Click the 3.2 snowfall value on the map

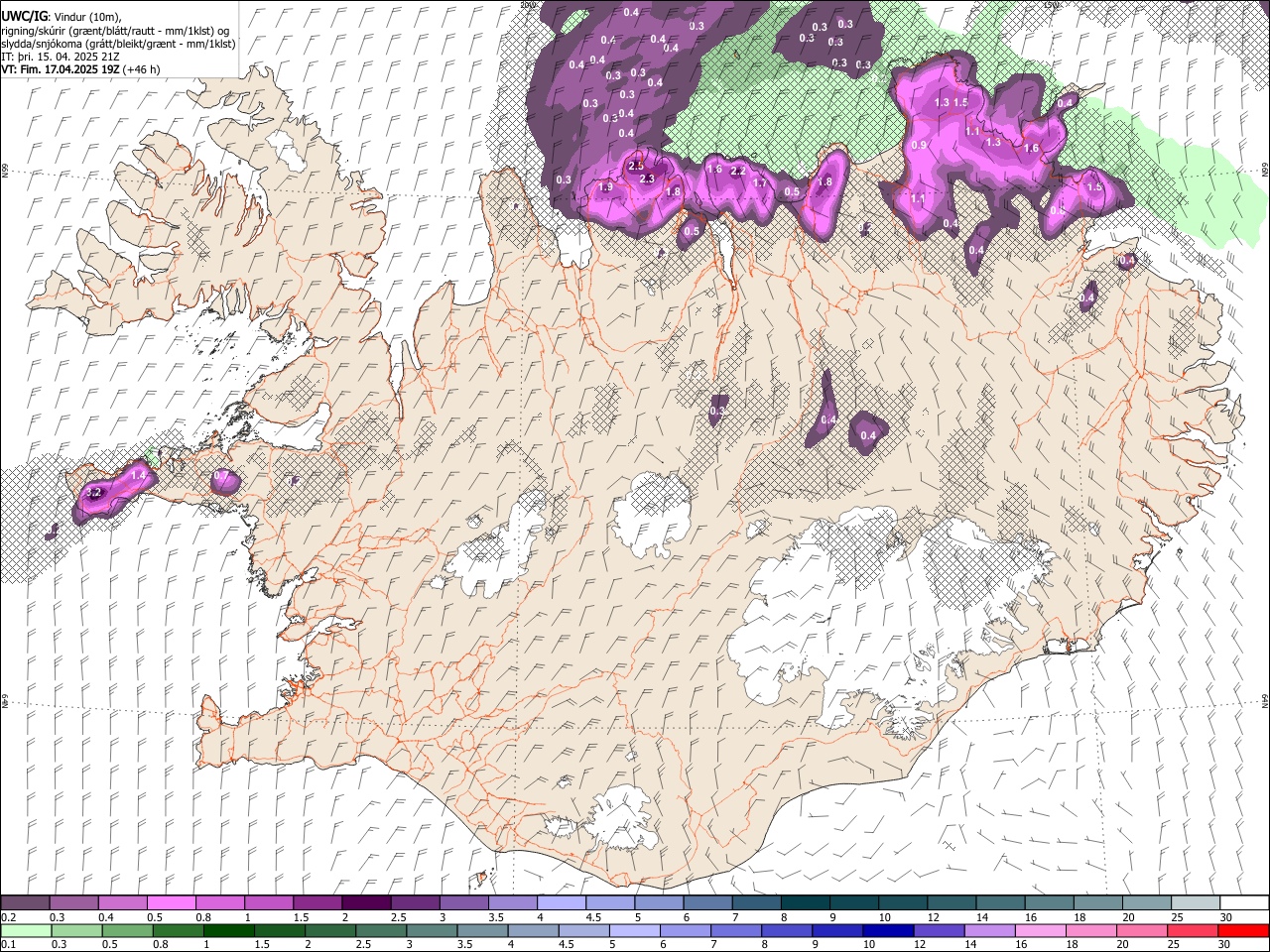[94, 492]
